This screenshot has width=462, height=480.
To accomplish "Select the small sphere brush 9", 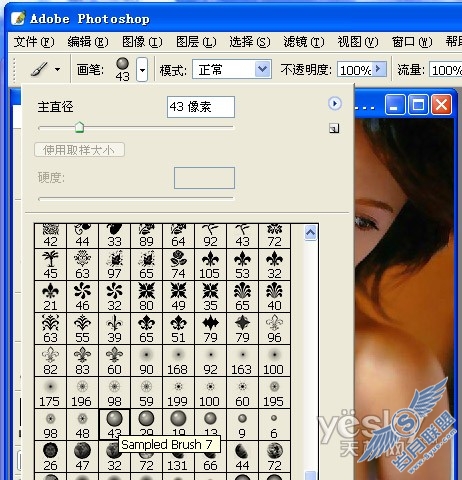I will 242,425.
